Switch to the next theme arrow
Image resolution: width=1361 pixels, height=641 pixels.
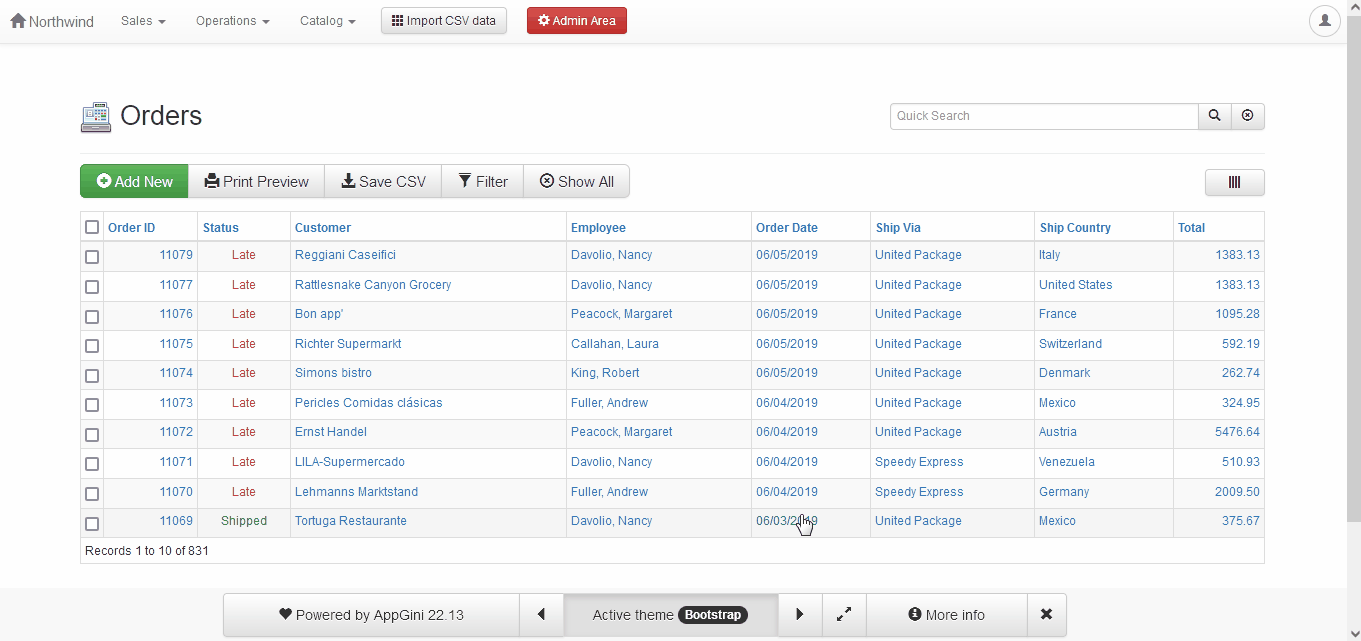point(799,615)
